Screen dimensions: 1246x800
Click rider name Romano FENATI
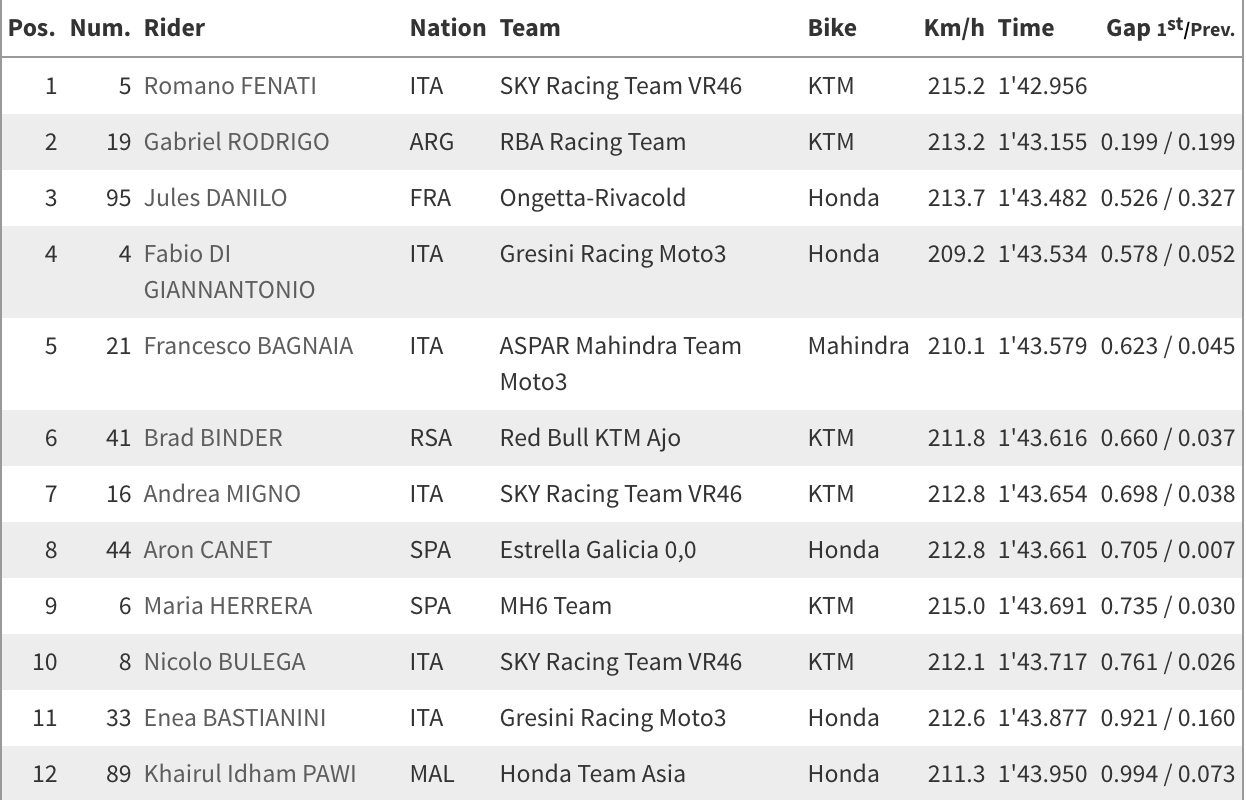[230, 86]
